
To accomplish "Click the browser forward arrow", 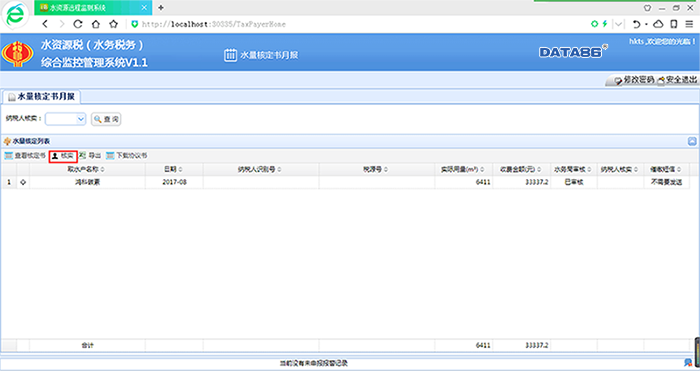I will click(x=62, y=24).
